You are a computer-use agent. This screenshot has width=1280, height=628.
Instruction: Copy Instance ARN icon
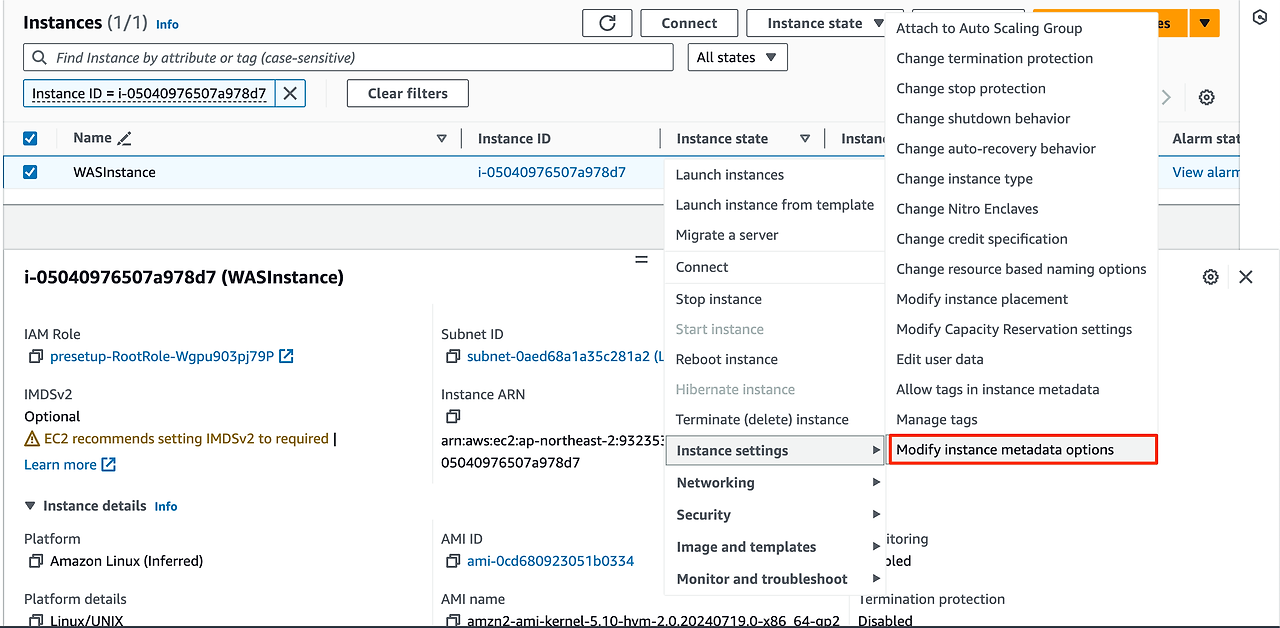[453, 416]
